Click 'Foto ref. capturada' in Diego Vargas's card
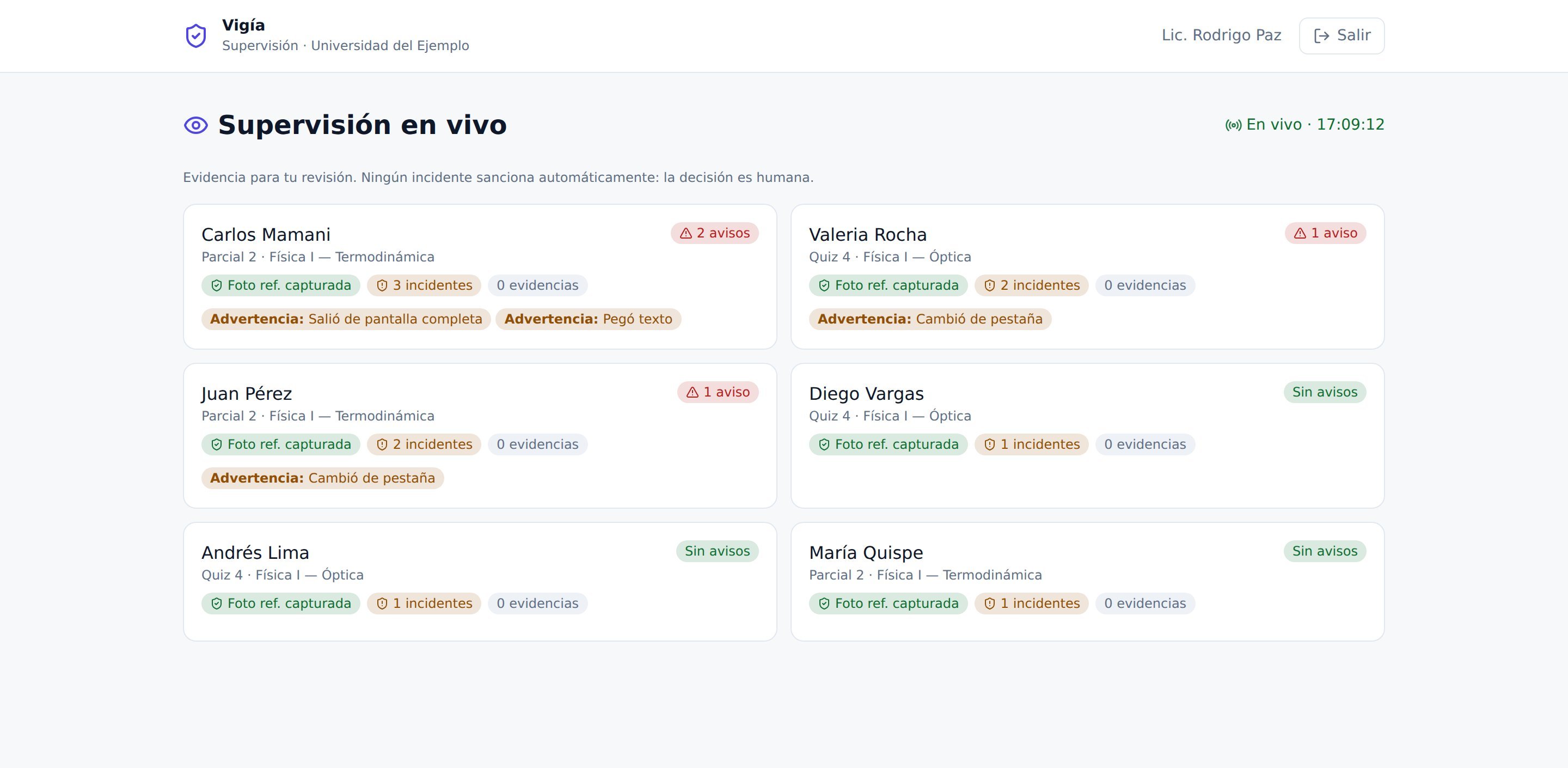Screen dimensions: 1568x768 pos(888,444)
